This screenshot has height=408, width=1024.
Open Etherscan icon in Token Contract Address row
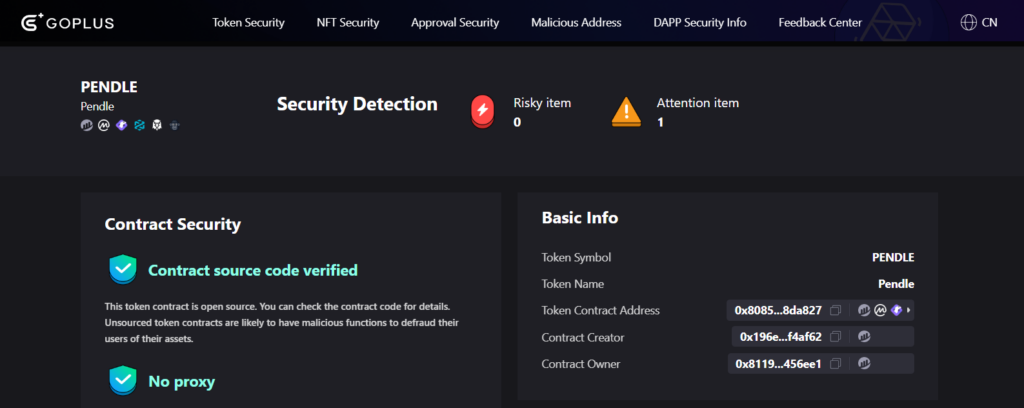tap(864, 311)
